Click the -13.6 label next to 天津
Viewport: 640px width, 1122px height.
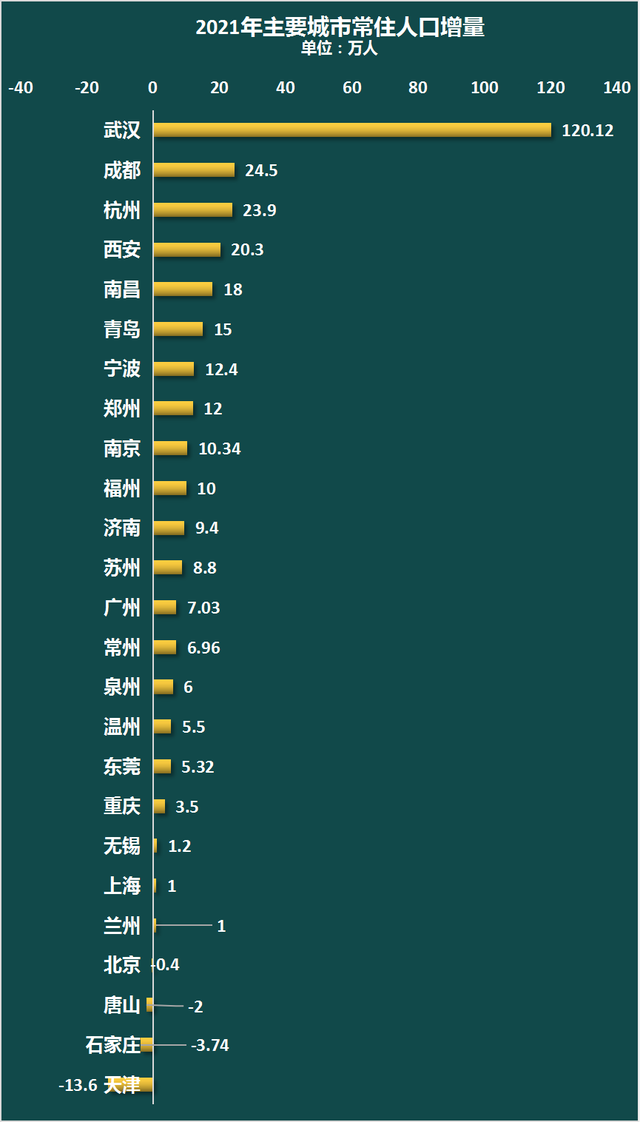coord(79,1086)
